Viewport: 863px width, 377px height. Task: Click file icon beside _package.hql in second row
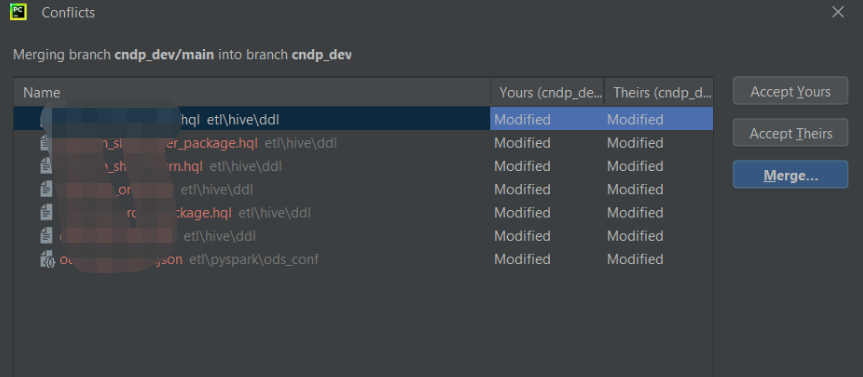[46, 143]
